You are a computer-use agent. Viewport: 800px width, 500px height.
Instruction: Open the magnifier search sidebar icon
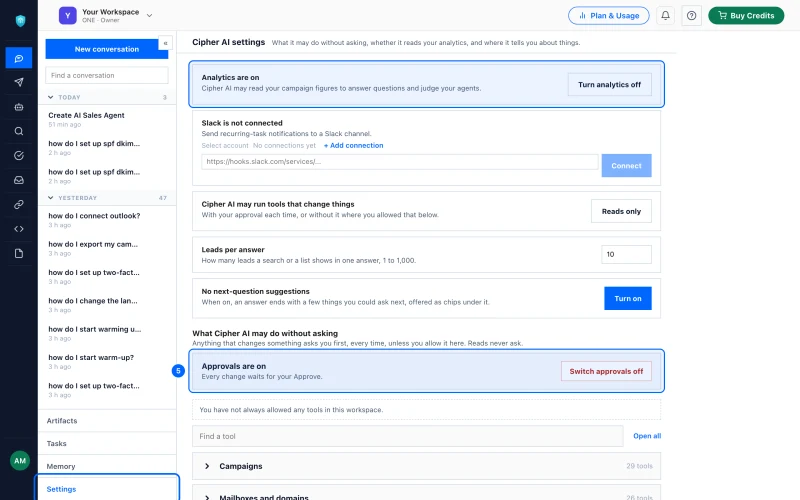pyautogui.click(x=19, y=131)
